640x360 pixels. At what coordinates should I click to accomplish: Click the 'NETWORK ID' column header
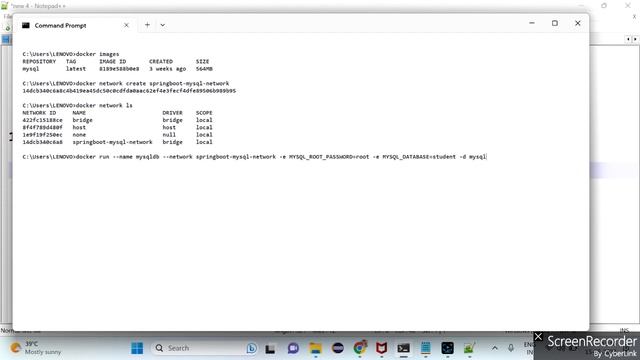tap(39, 113)
